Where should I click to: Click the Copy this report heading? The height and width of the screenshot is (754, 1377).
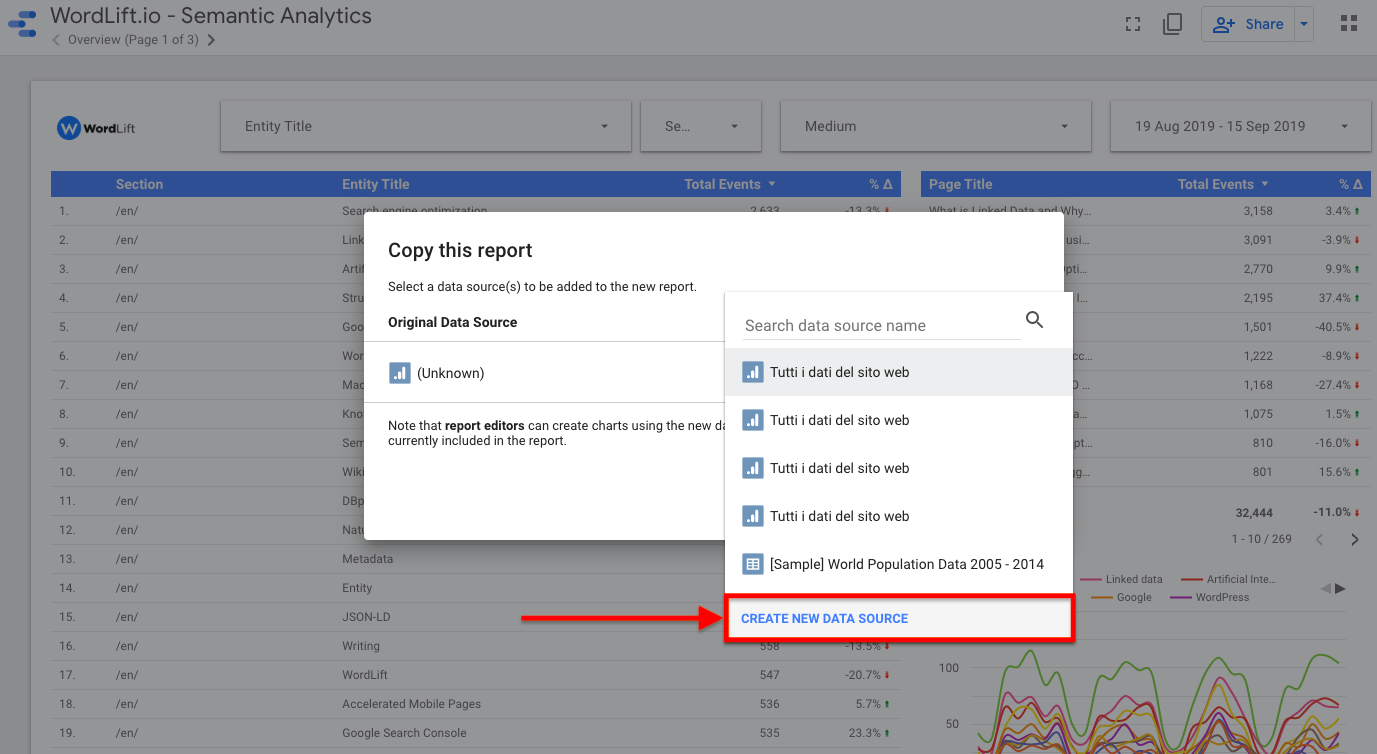(460, 250)
